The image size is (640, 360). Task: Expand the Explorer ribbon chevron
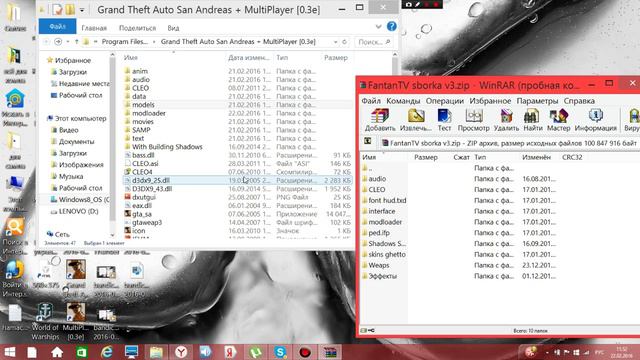coord(378,27)
